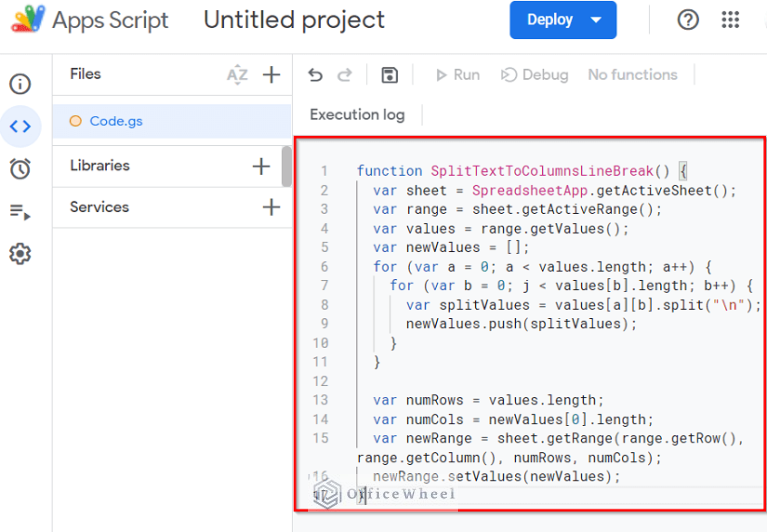Click code line 'var newValues = [];'
The height and width of the screenshot is (532, 767).
451,247
